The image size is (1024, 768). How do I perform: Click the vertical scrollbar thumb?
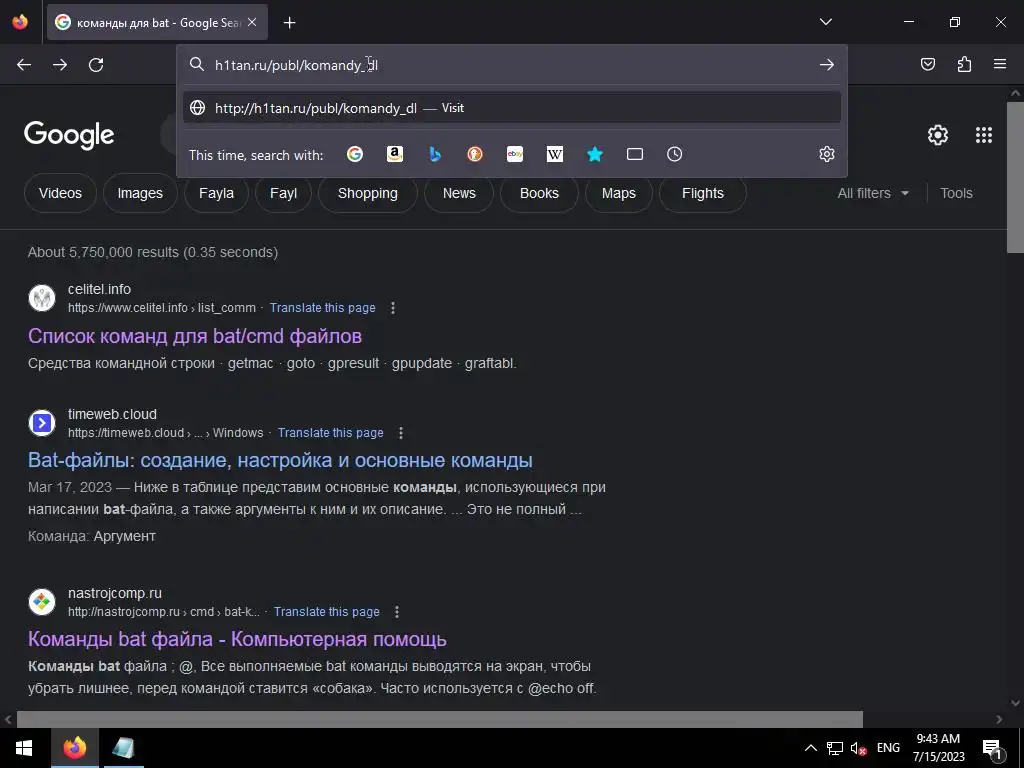[1015, 176]
